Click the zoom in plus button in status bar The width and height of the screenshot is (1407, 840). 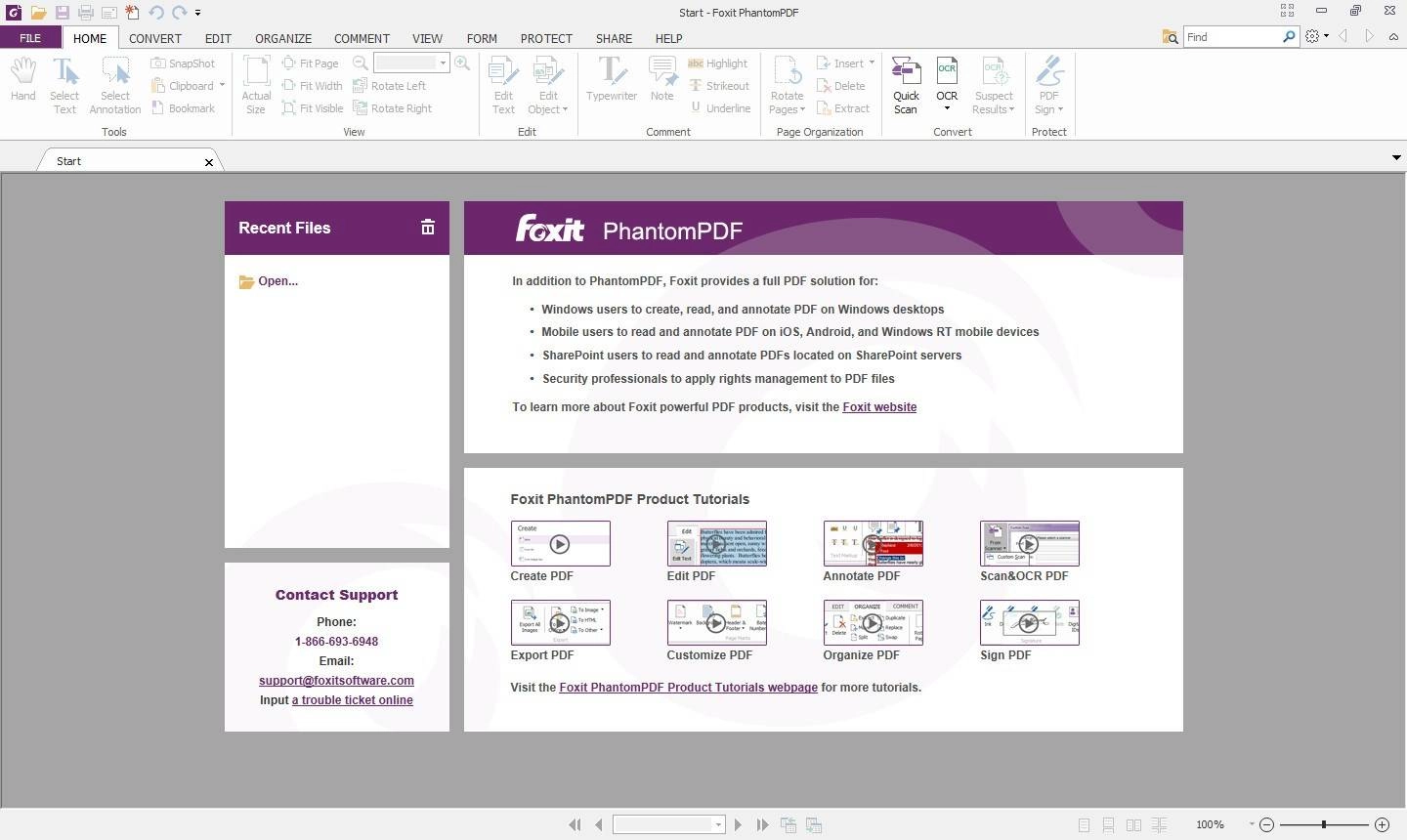[x=1382, y=825]
